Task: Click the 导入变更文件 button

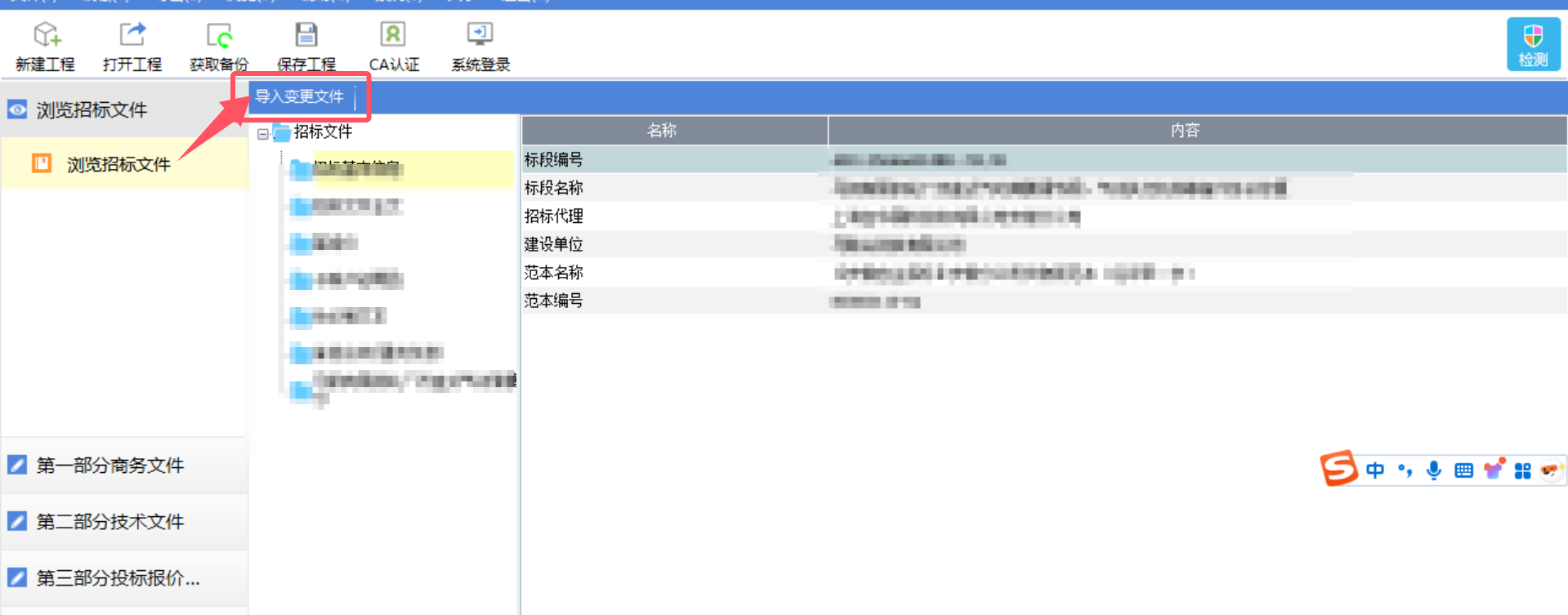Action: [299, 96]
